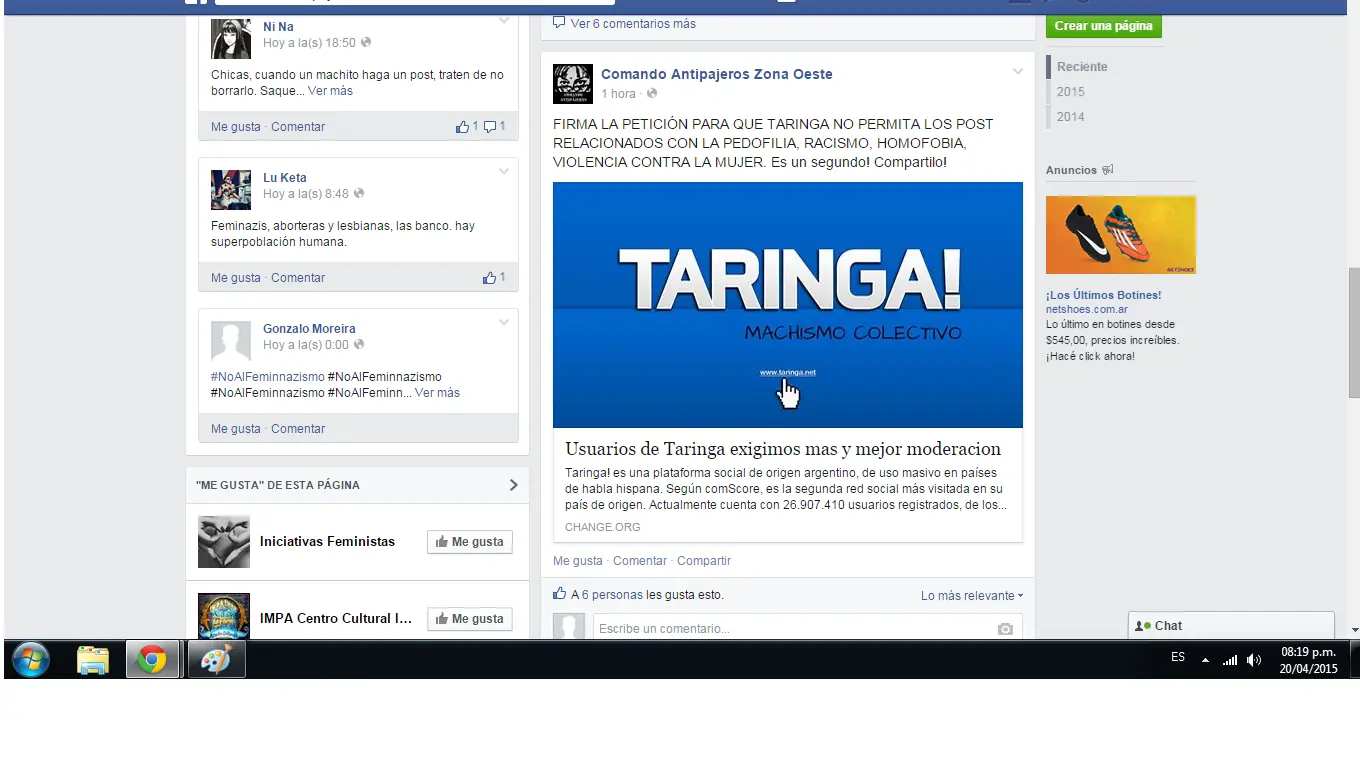The image size is (1360, 768).
Task: Like the IMPA Centro Cultural page
Action: click(470, 619)
